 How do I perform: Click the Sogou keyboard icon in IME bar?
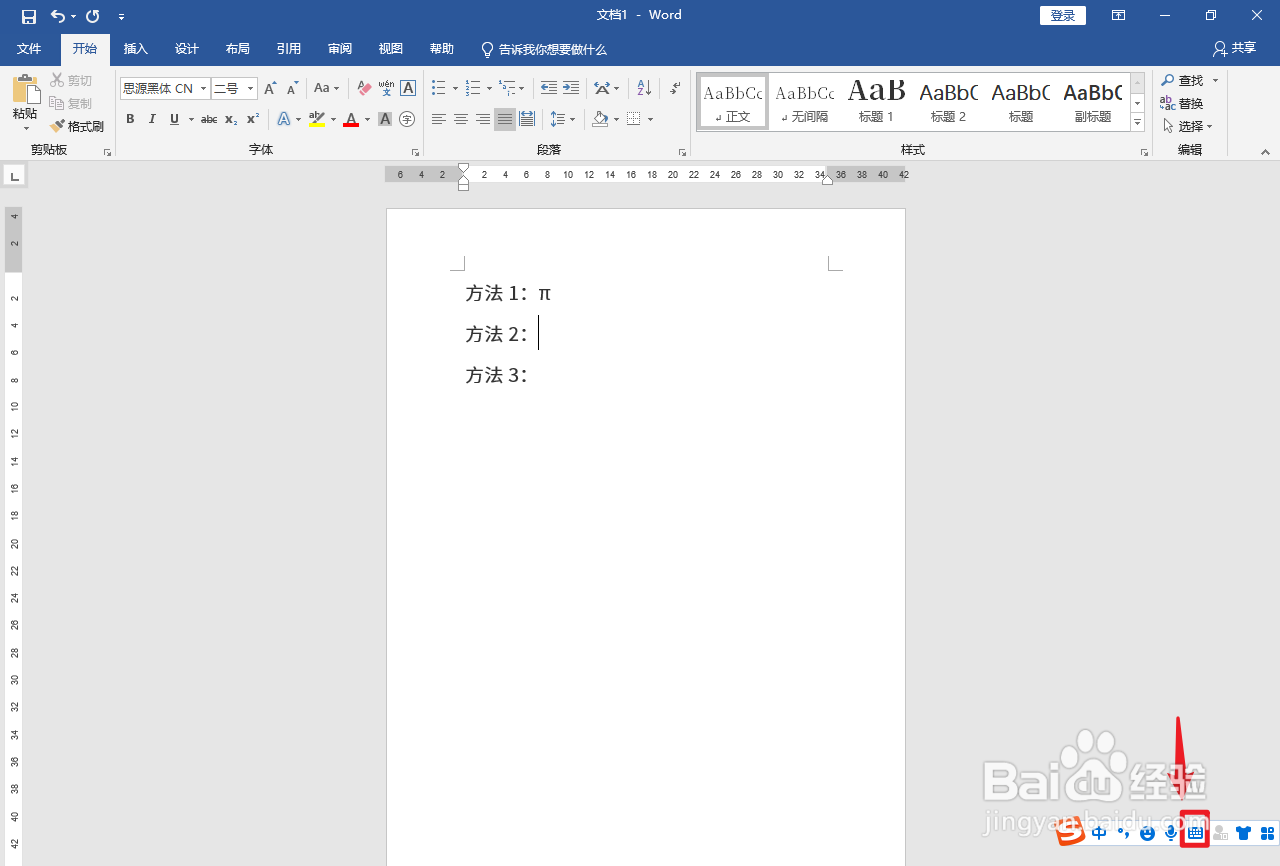point(1195,832)
